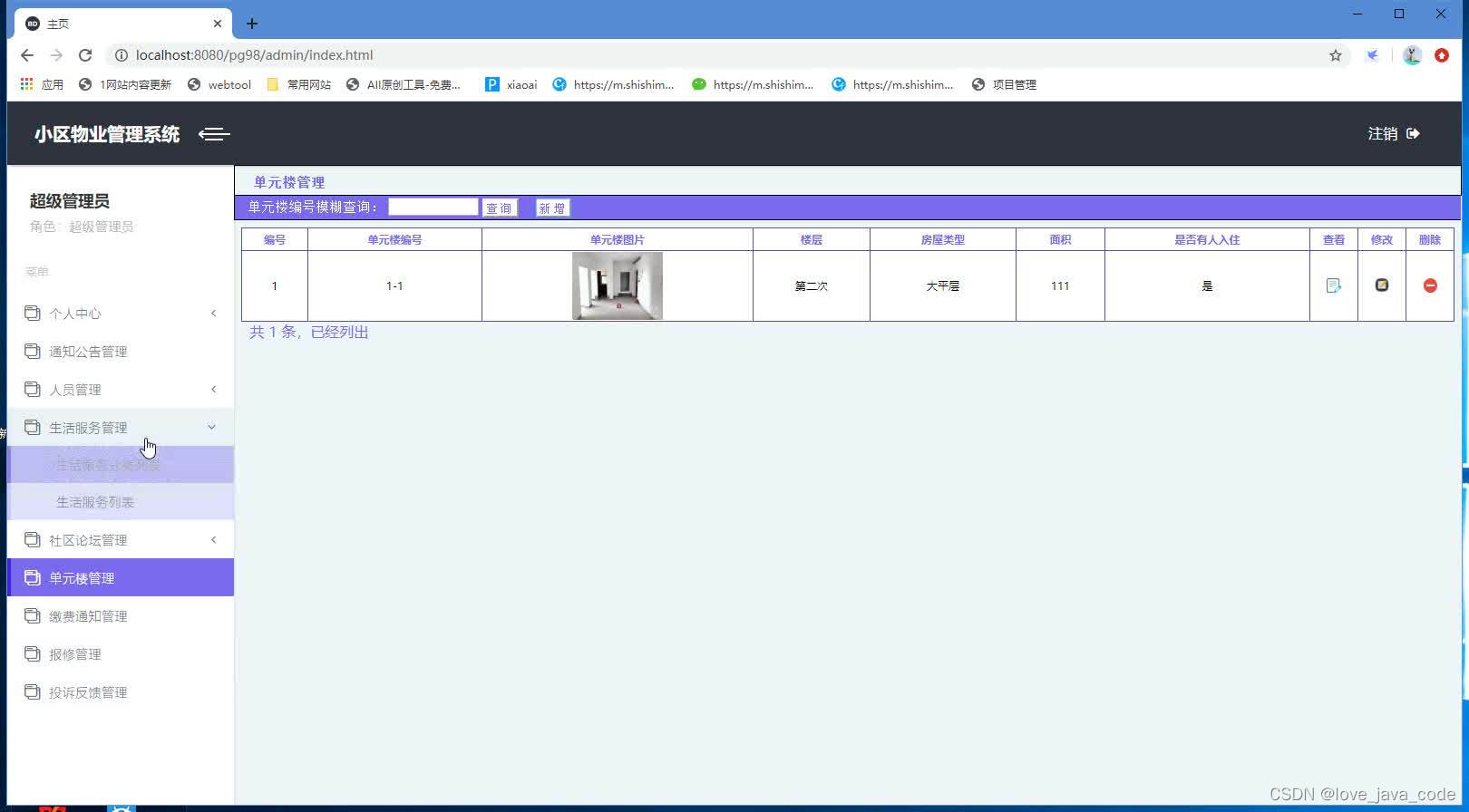Click the 投诉反馈管理 sidebar icon
This screenshot has width=1469, height=812.
(33, 692)
